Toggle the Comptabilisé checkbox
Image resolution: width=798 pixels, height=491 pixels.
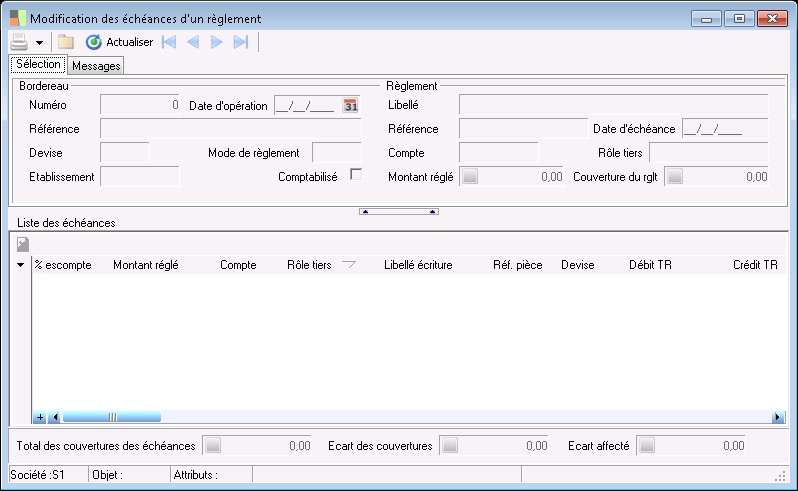click(x=356, y=175)
